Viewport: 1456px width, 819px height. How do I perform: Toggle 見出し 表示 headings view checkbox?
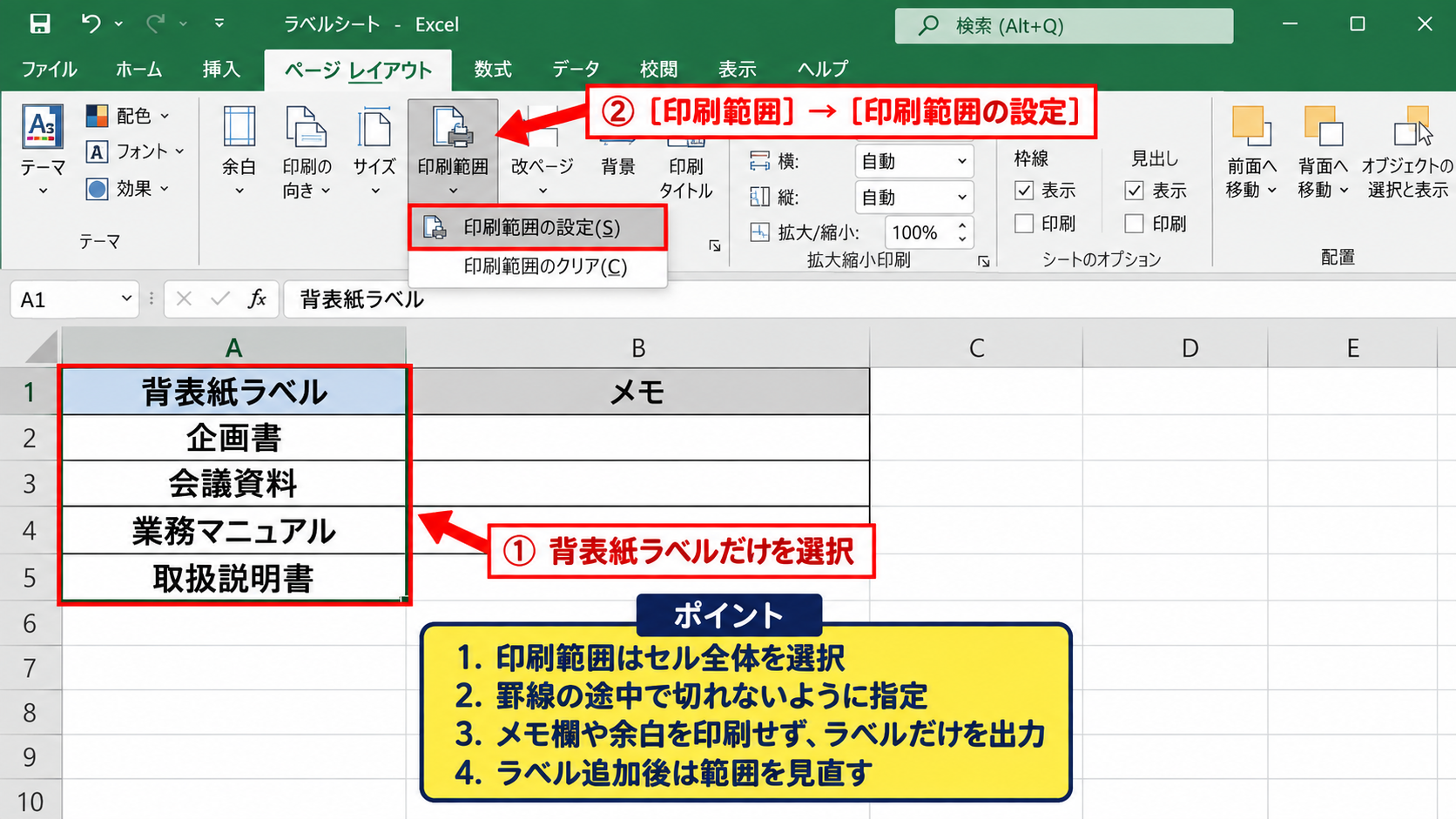coord(1134,190)
